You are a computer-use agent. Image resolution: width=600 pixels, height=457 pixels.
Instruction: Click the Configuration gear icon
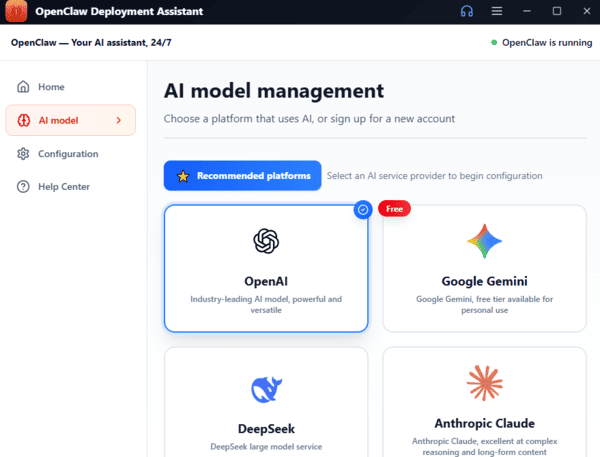click(23, 153)
